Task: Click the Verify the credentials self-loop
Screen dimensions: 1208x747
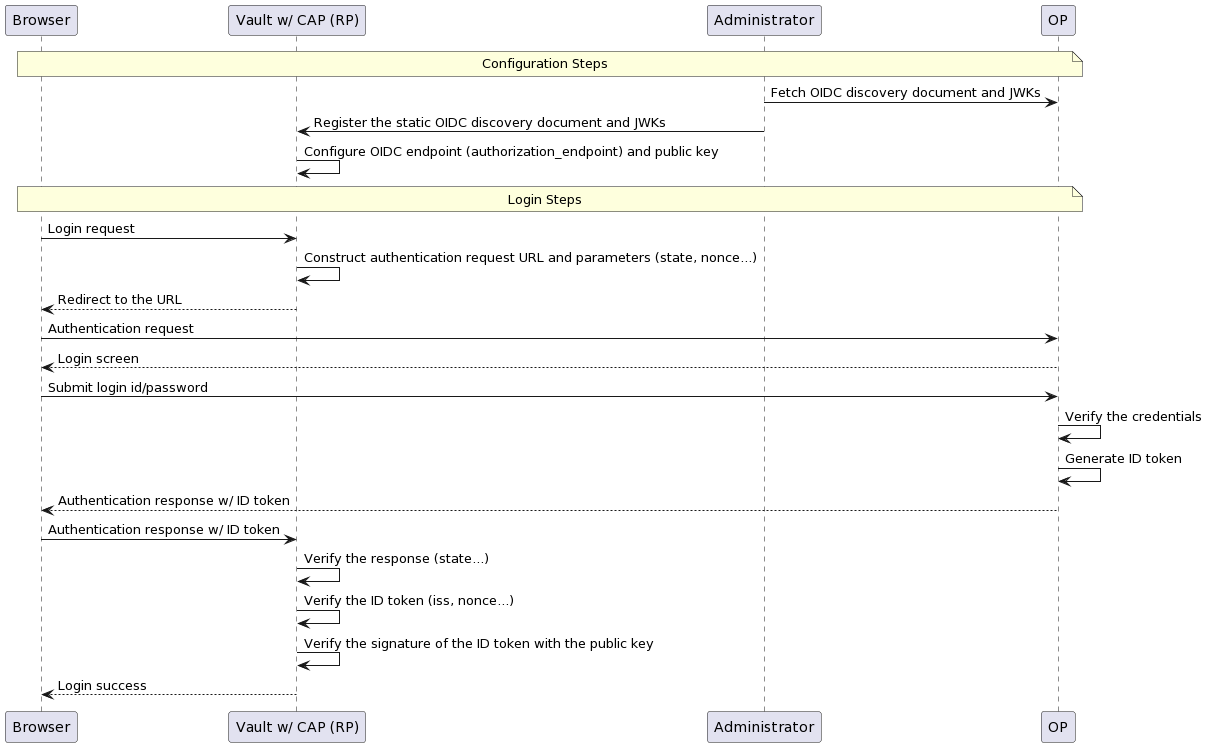Action: (x=1134, y=417)
